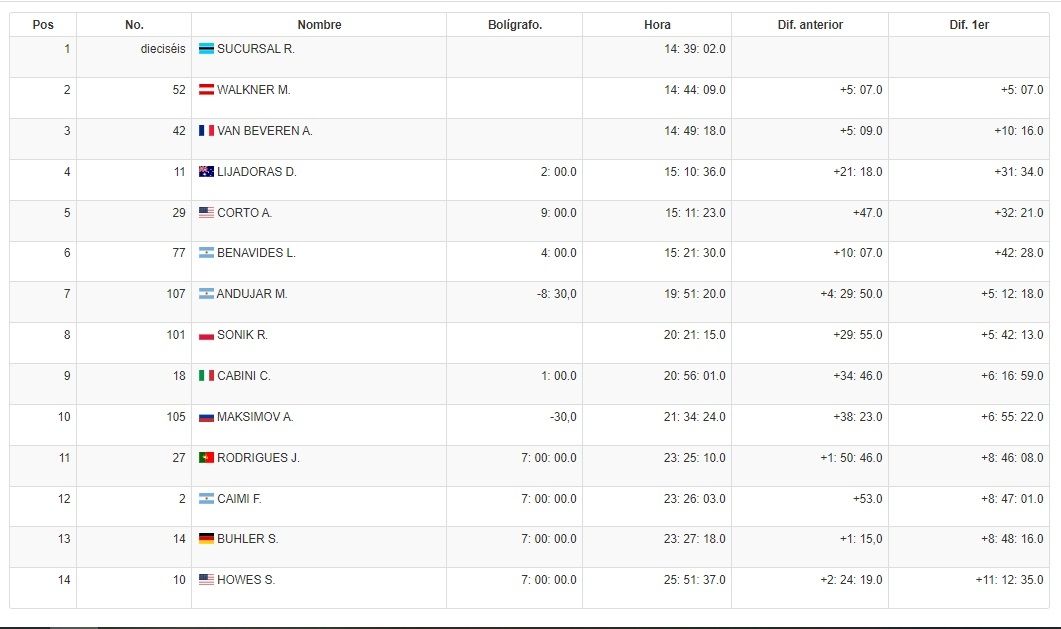Select rider name ANDUJAR M.
The image size is (1061, 629).
tap(252, 294)
